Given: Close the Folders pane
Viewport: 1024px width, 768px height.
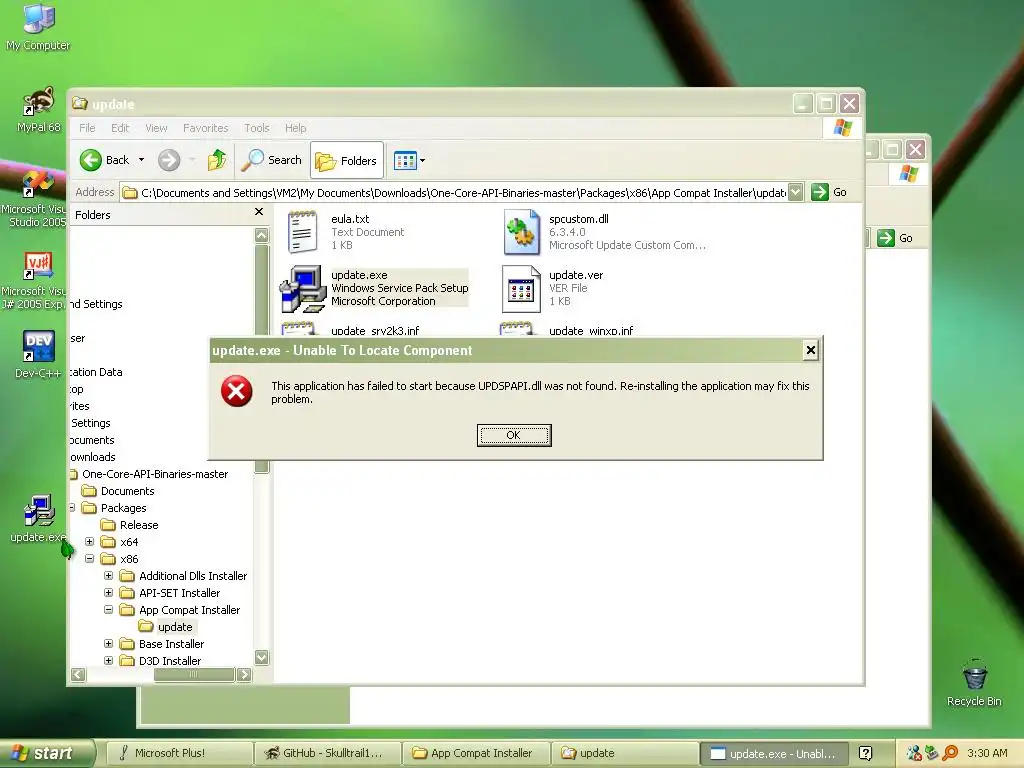Looking at the screenshot, I should click(259, 212).
